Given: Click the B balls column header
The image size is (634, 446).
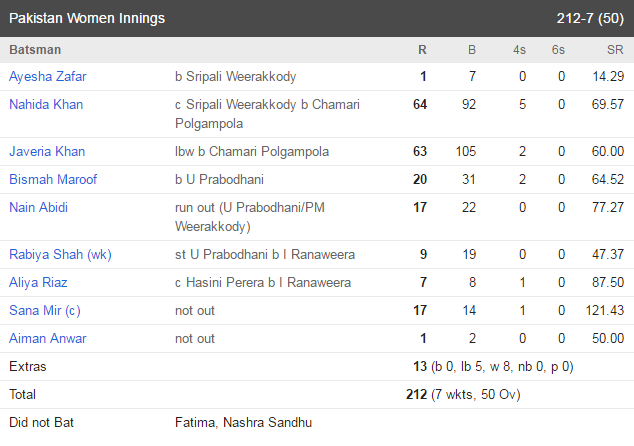Looking at the screenshot, I should tap(472, 50).
